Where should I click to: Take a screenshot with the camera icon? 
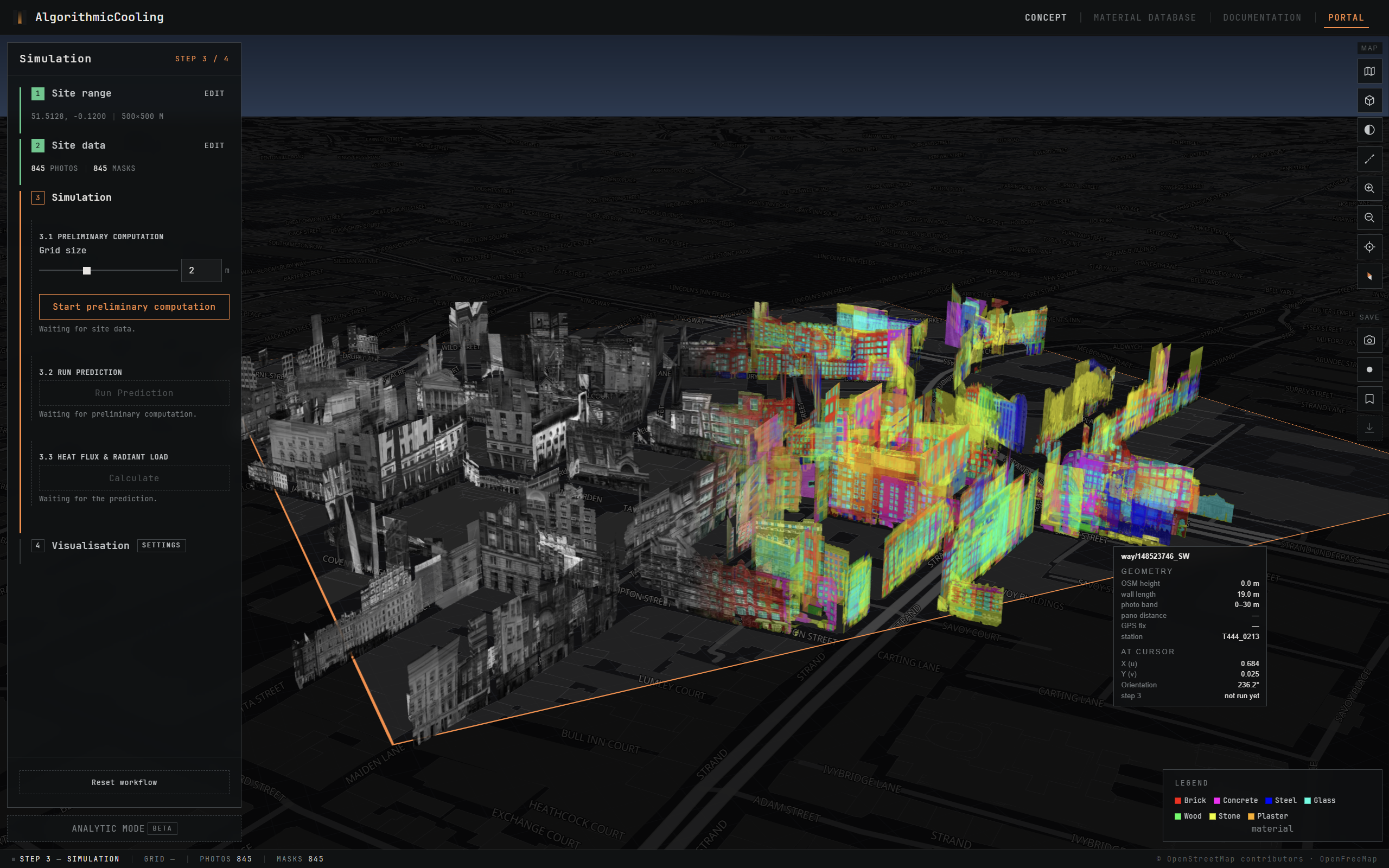coord(1369,340)
